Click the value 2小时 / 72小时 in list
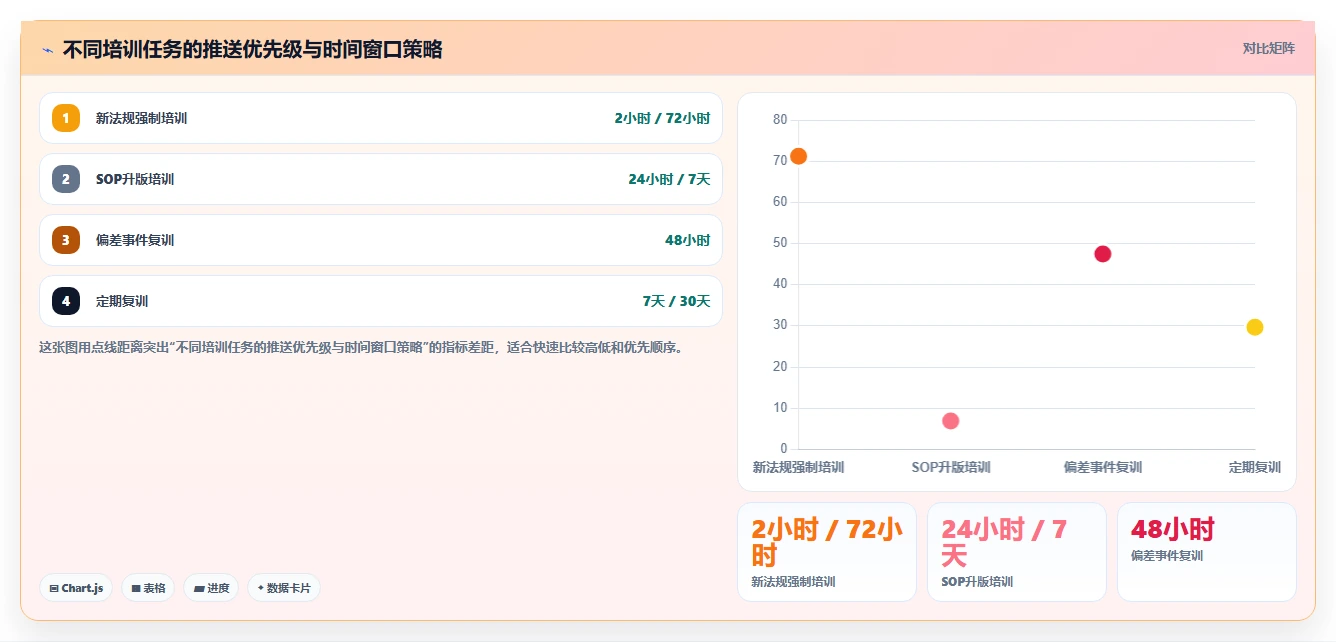The width and height of the screenshot is (1336, 642). [x=662, y=118]
